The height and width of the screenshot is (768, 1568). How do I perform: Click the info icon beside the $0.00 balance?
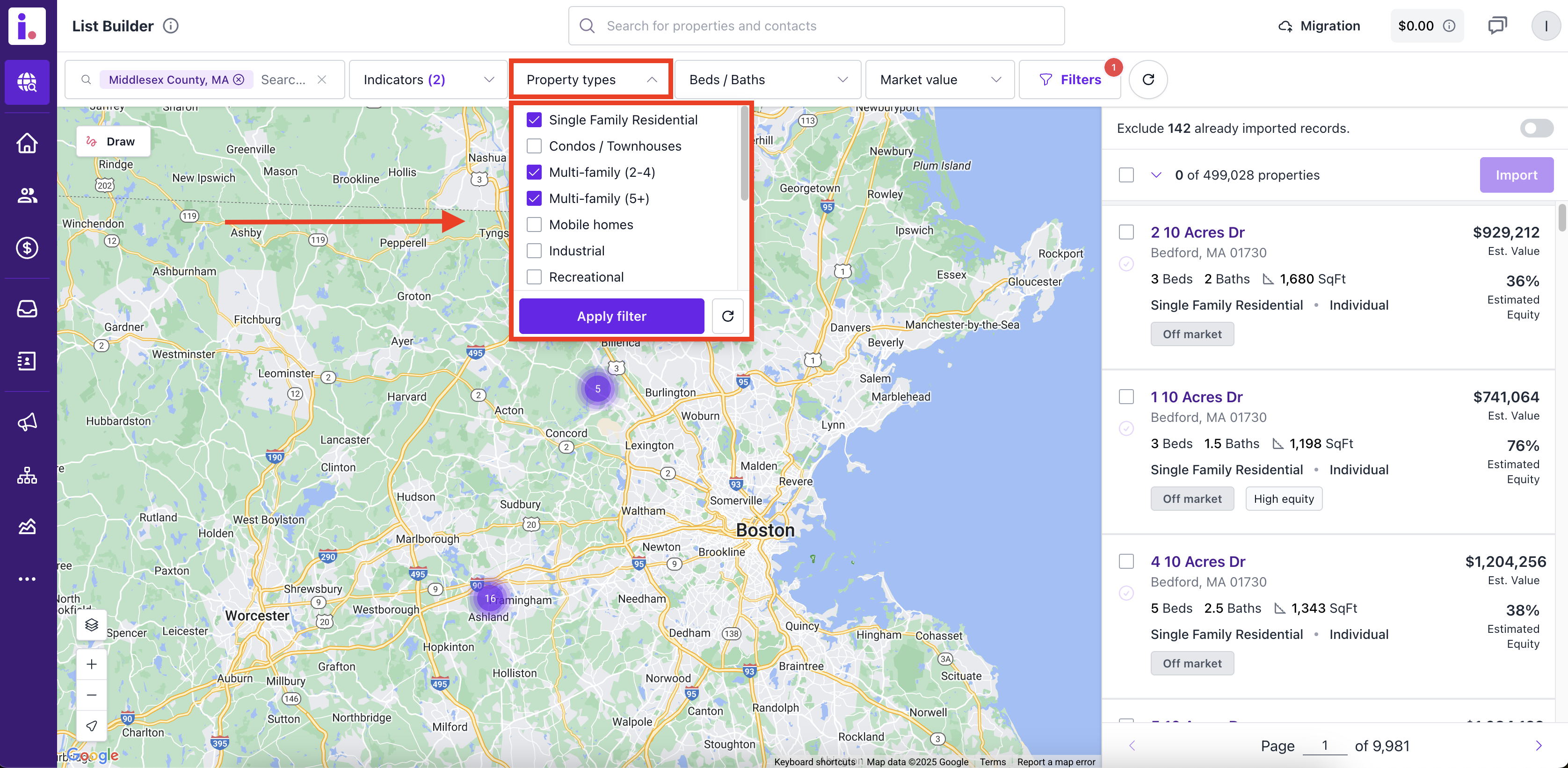[1449, 26]
